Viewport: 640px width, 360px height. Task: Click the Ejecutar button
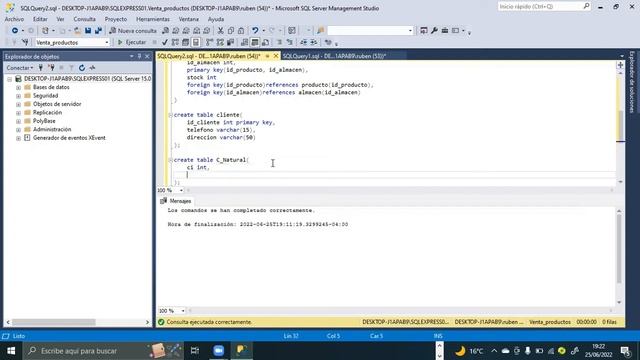point(132,42)
